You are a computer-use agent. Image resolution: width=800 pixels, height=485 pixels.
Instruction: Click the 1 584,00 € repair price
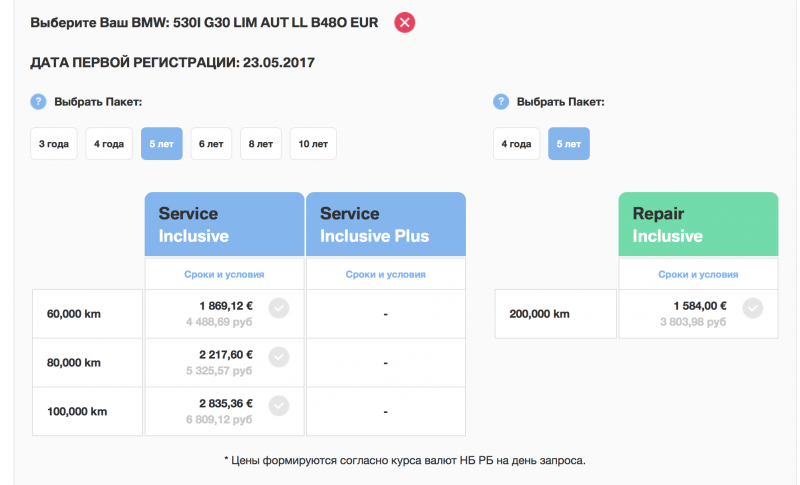[x=700, y=306]
